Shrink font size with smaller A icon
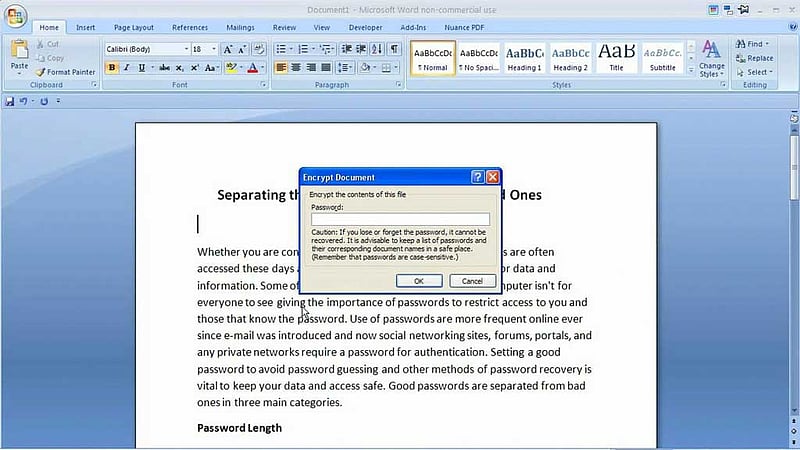This screenshot has width=800, height=450. click(242, 49)
